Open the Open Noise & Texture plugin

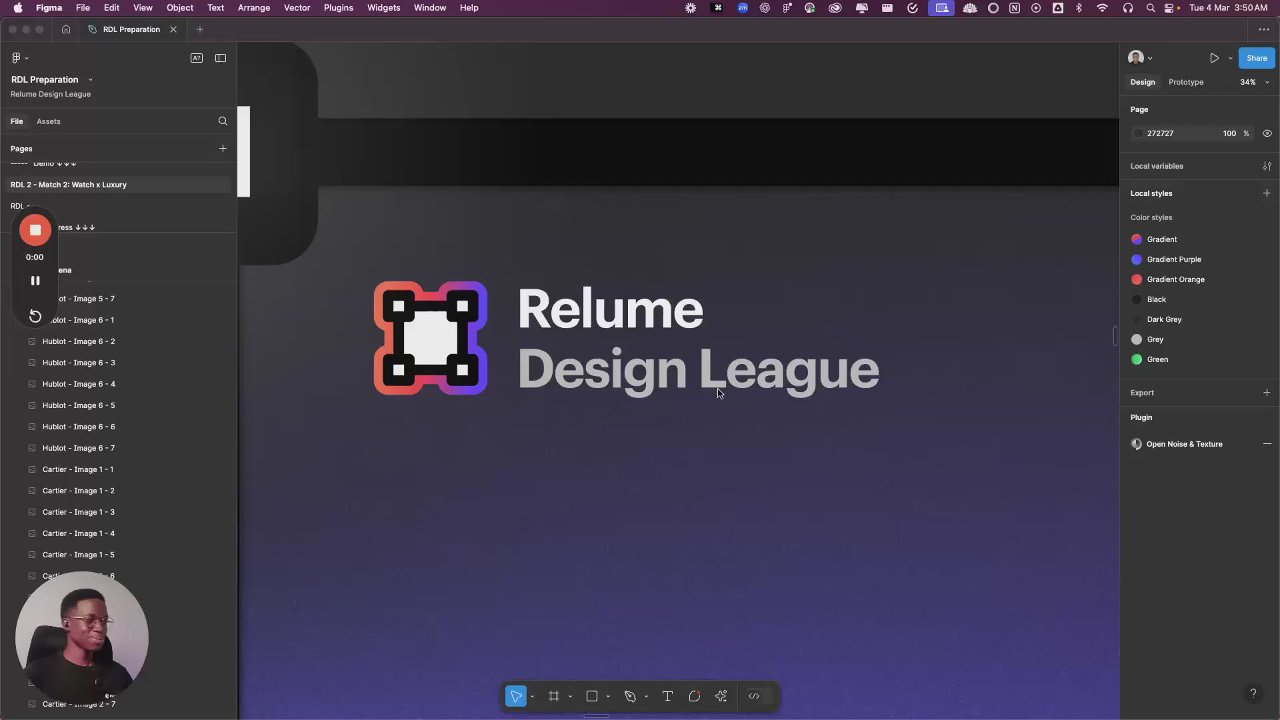tap(1184, 444)
